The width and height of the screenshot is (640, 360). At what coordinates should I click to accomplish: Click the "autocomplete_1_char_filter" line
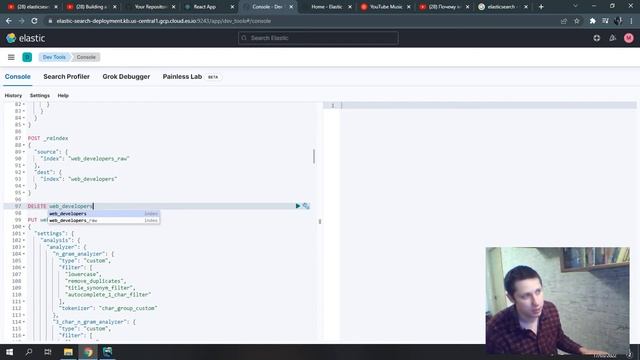pyautogui.click(x=108, y=295)
